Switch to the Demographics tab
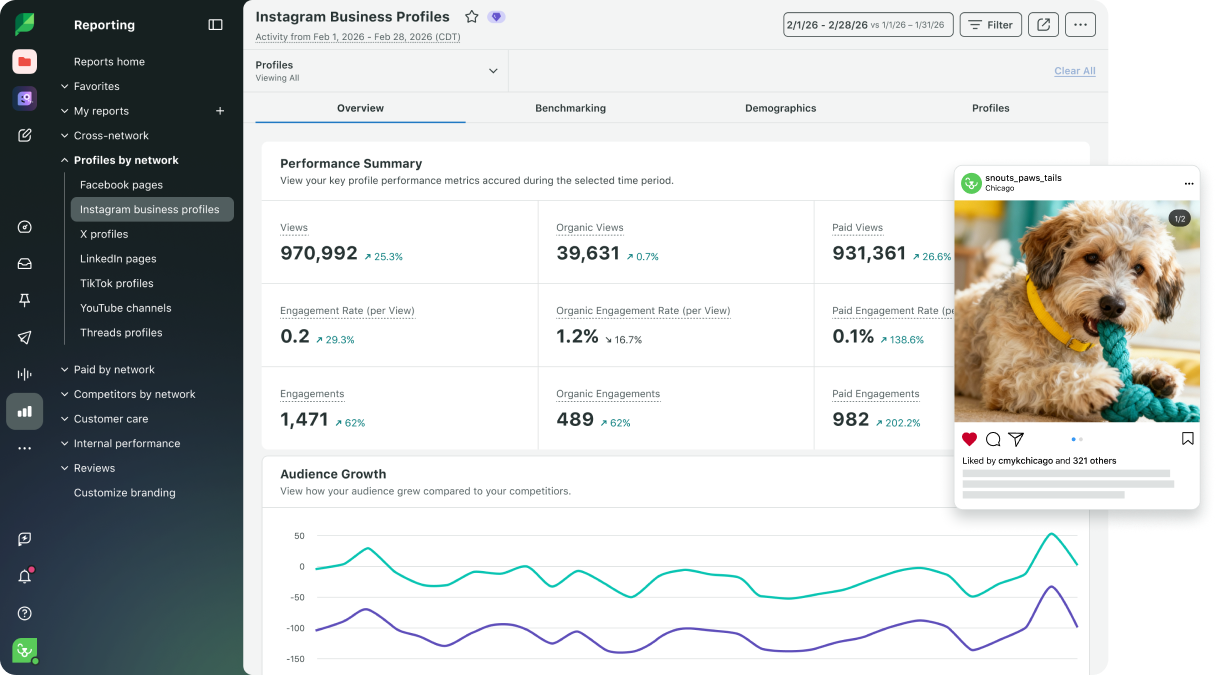This screenshot has height=675, width=1217. click(780, 108)
